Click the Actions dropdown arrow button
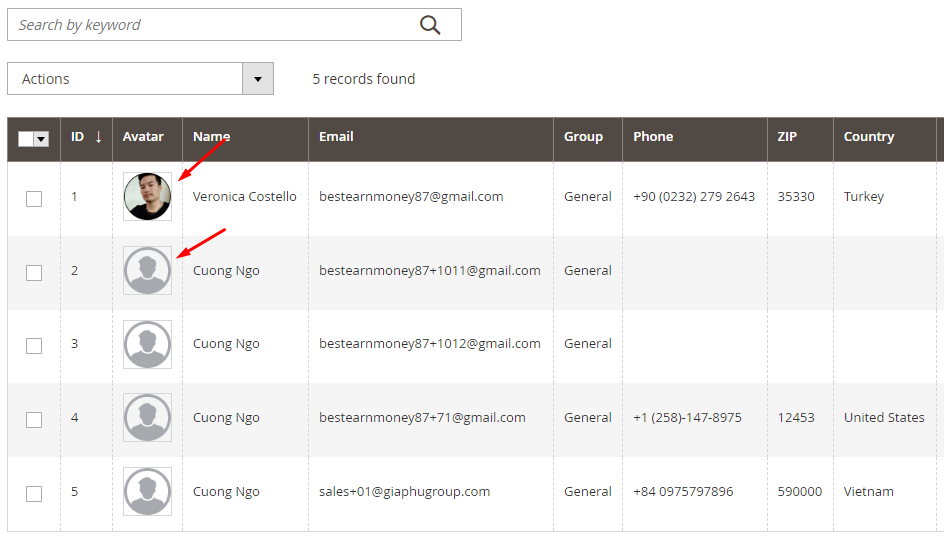The width and height of the screenshot is (944, 558). (258, 79)
